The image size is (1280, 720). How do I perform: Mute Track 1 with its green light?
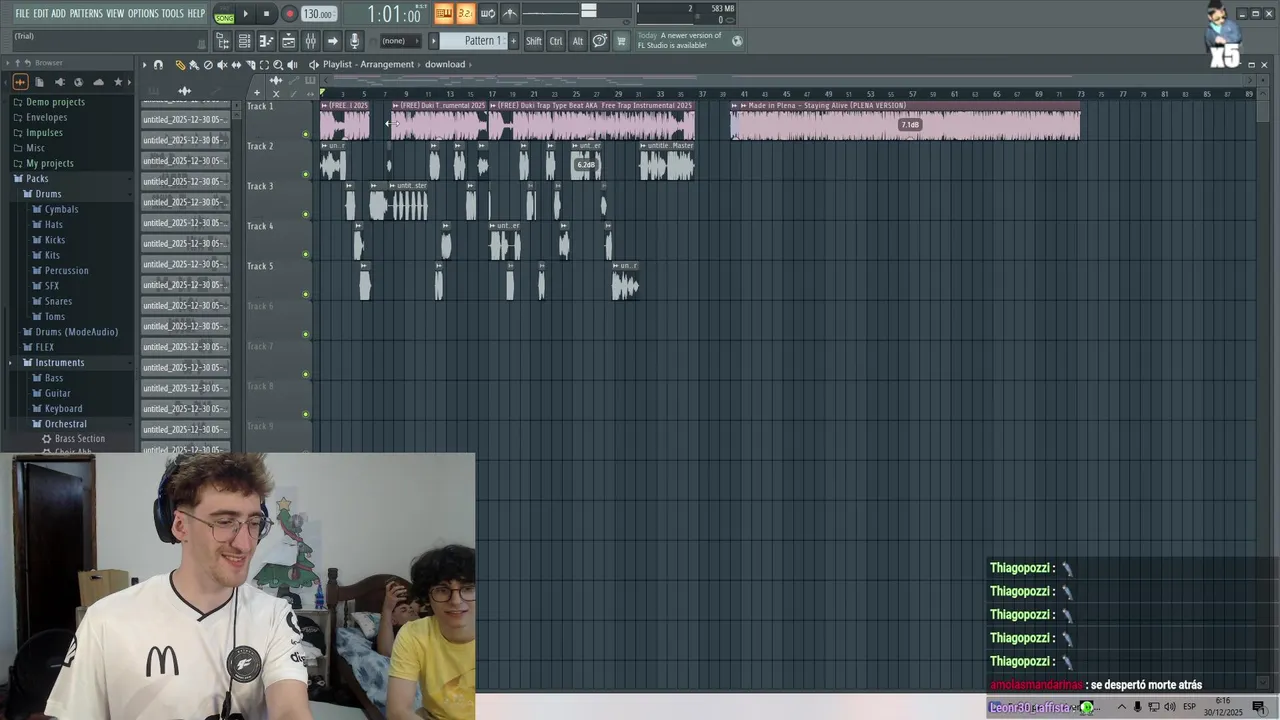pyautogui.click(x=306, y=134)
